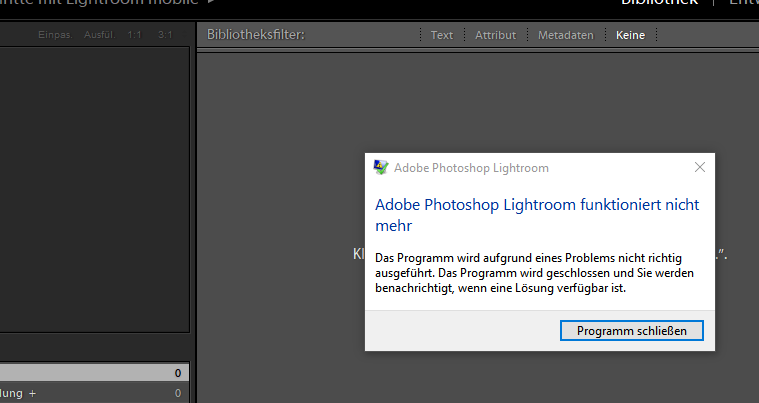The width and height of the screenshot is (759, 403).
Task: Click the plus next to 'lung' row
Action: click(x=32, y=393)
